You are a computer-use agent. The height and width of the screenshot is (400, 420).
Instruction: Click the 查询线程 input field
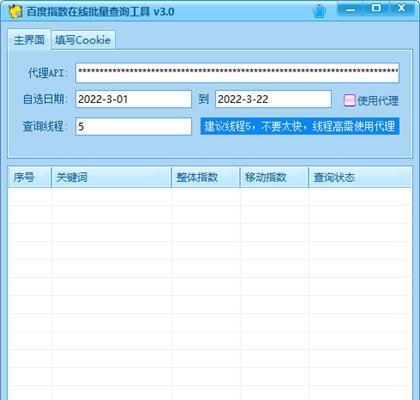134,126
